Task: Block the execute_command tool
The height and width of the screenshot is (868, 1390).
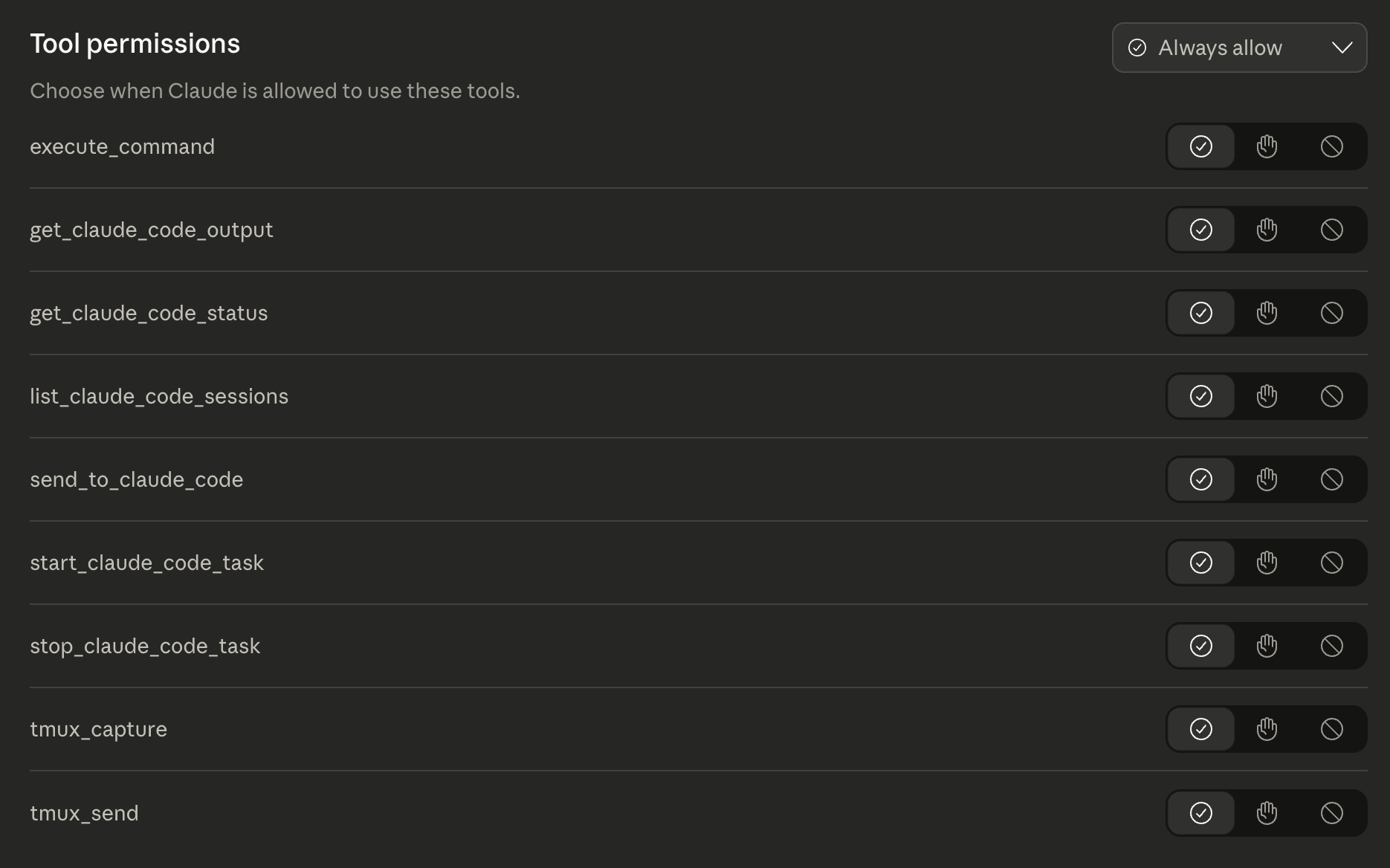Action: coord(1331,146)
